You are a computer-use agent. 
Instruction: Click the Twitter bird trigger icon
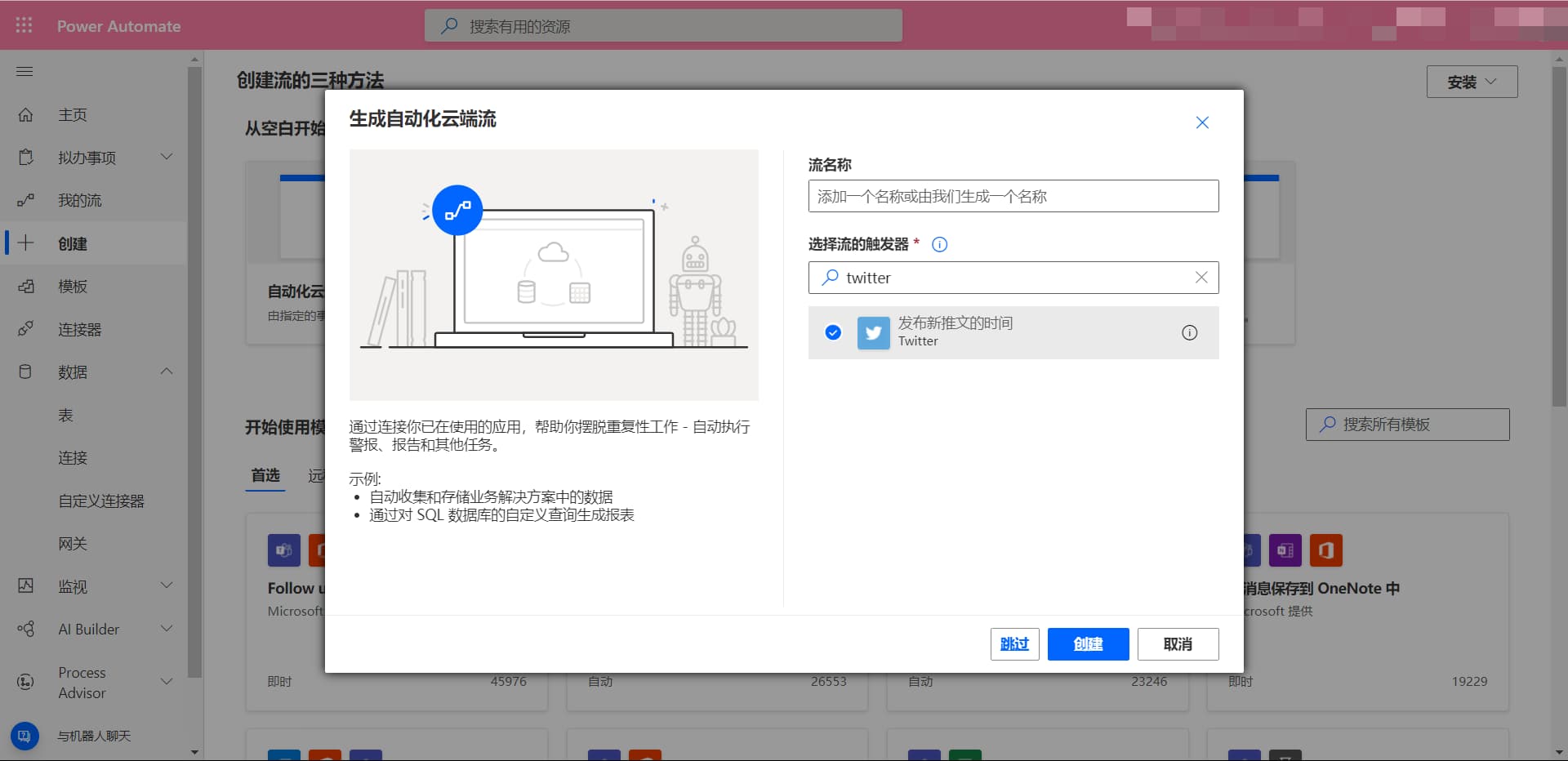[x=874, y=332]
